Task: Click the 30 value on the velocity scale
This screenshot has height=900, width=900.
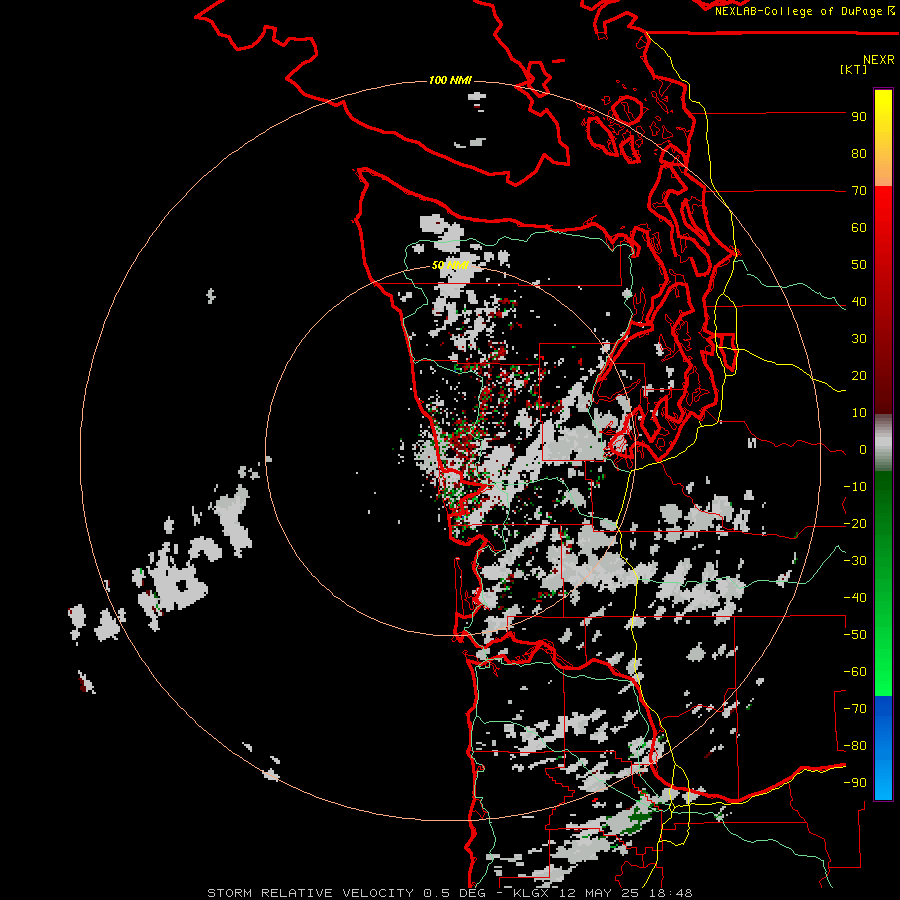Action: point(859,339)
